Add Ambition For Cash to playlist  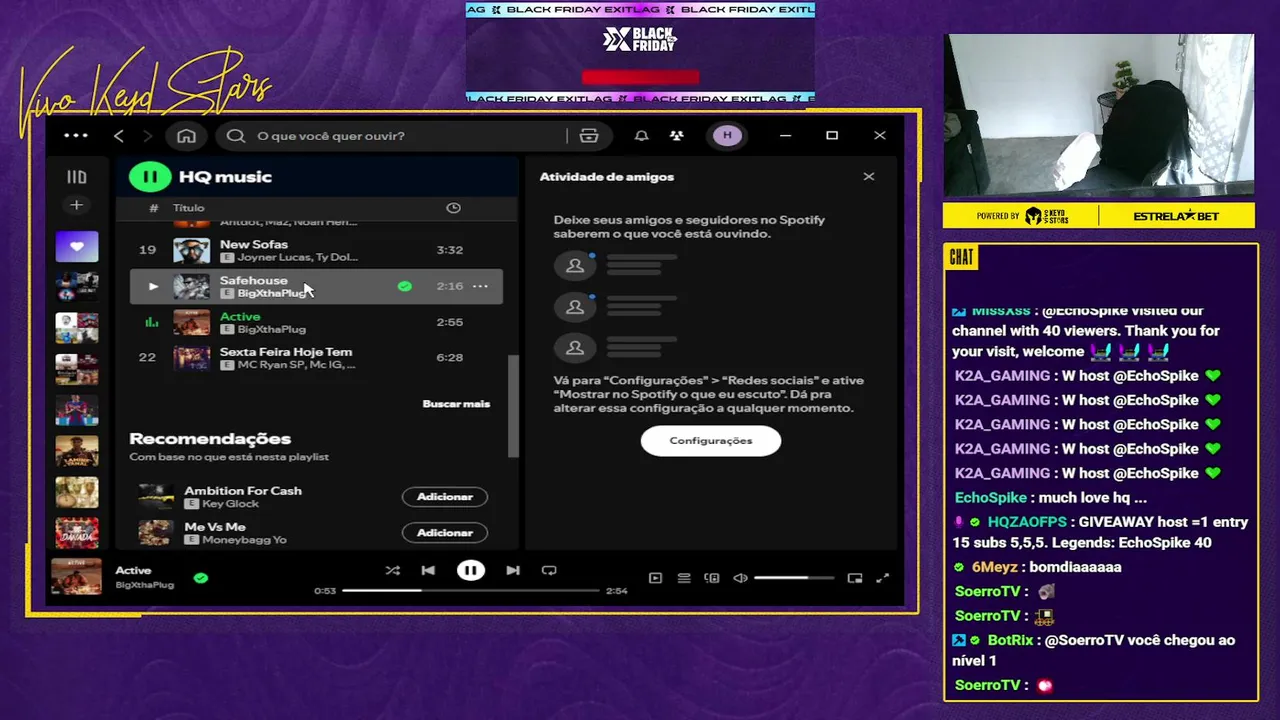coord(445,497)
